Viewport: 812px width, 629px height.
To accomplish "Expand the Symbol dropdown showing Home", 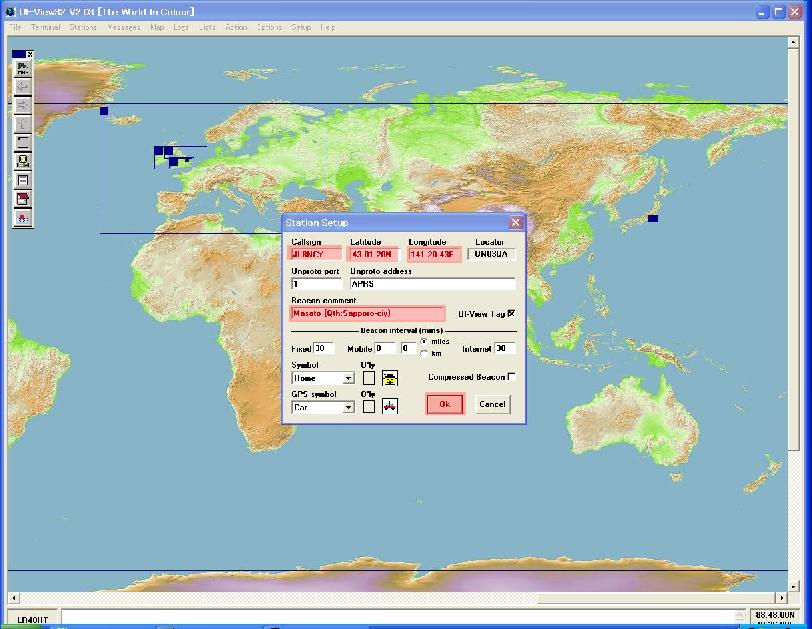I will 348,379.
